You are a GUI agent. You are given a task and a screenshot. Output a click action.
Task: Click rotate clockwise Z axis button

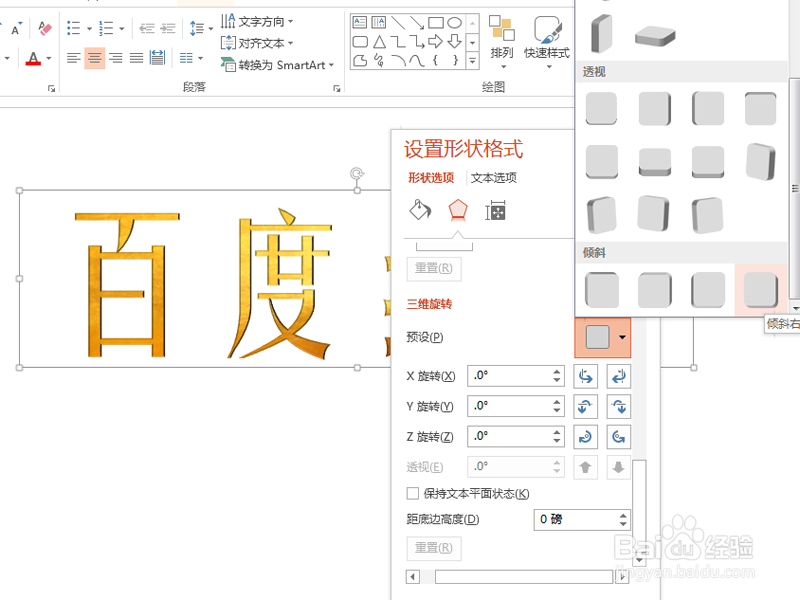(x=586, y=437)
